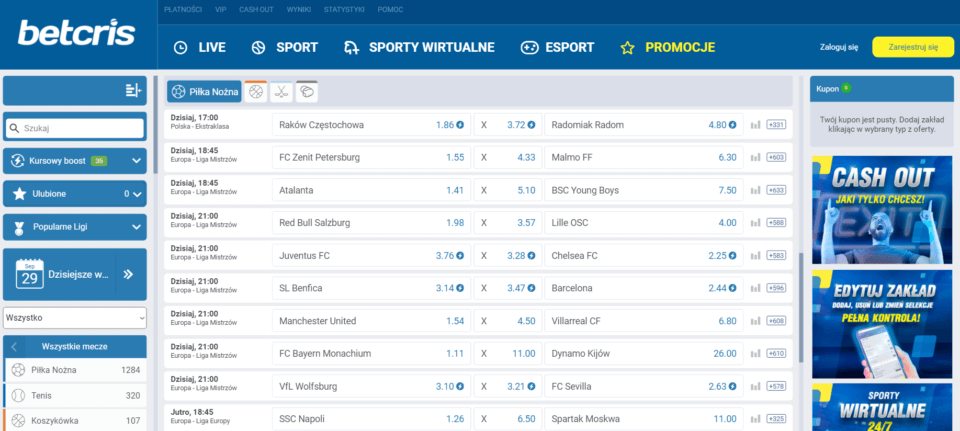Bet on Dynamo Kijów at 26.00
Screen dimensions: 960x431
[x=644, y=354]
